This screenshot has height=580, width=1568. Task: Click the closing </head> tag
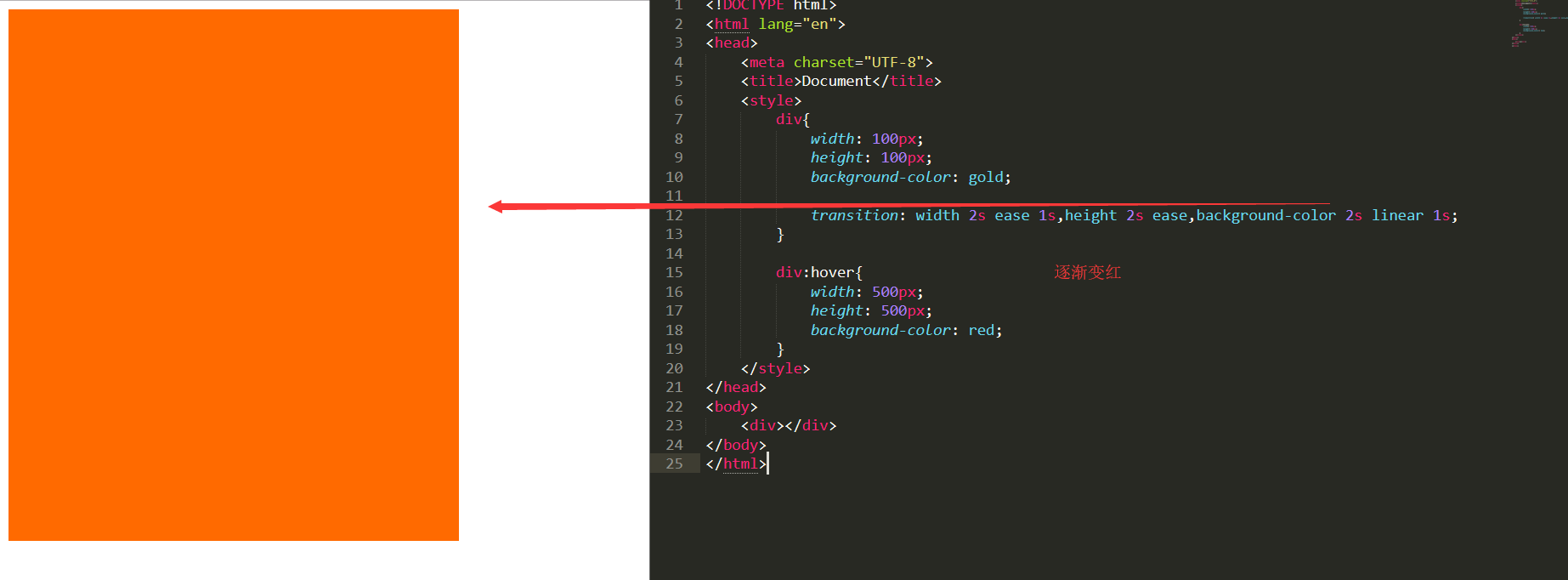(x=736, y=387)
